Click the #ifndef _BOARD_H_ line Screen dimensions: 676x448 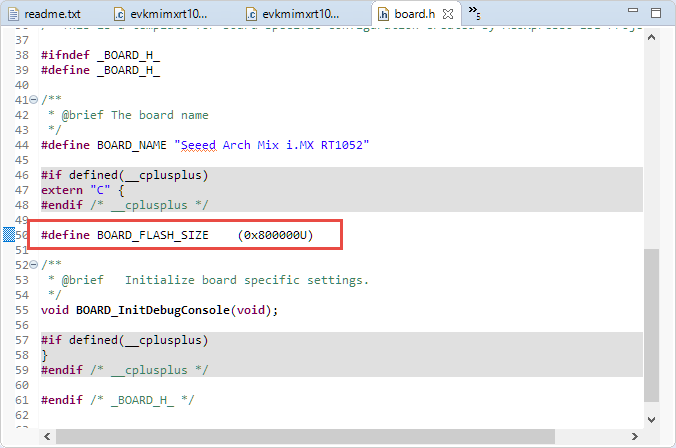tap(100, 55)
